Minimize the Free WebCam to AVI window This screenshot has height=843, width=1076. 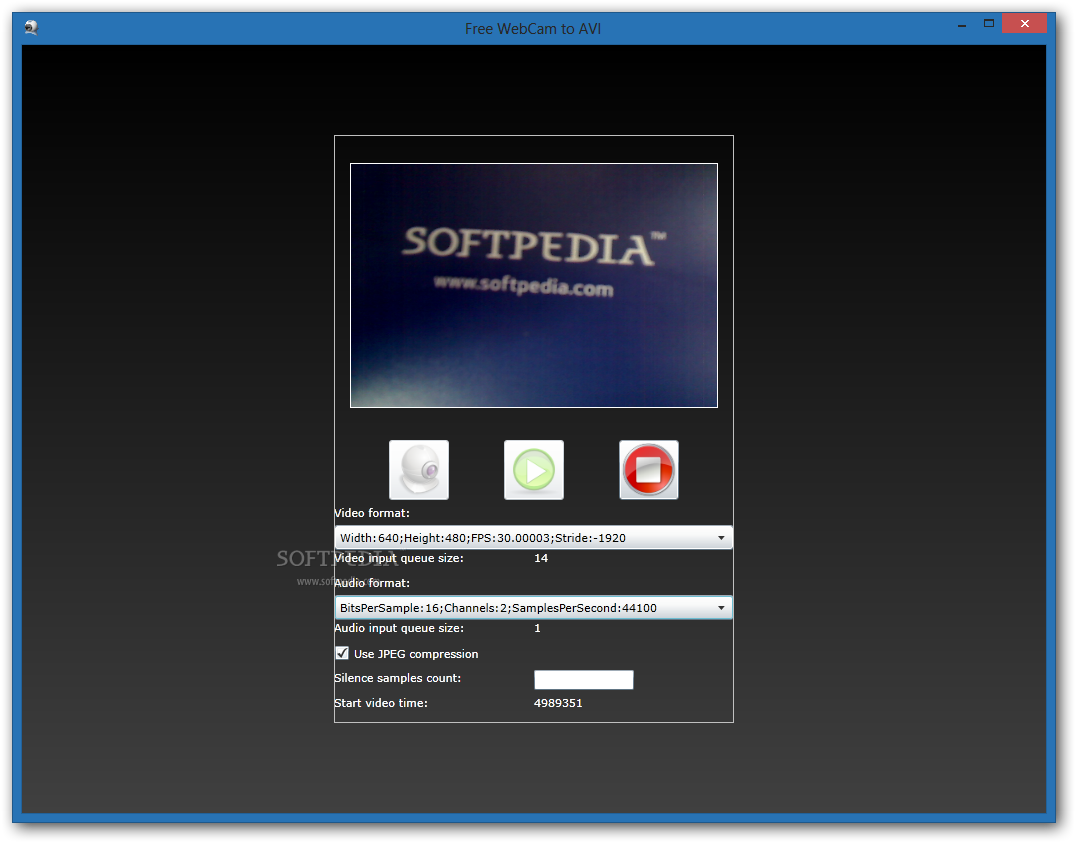coord(962,25)
